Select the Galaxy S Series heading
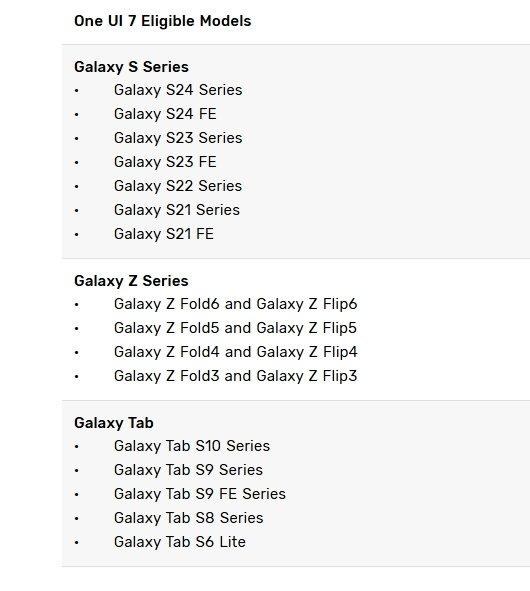Image resolution: width=530 pixels, height=591 pixels. click(131, 67)
